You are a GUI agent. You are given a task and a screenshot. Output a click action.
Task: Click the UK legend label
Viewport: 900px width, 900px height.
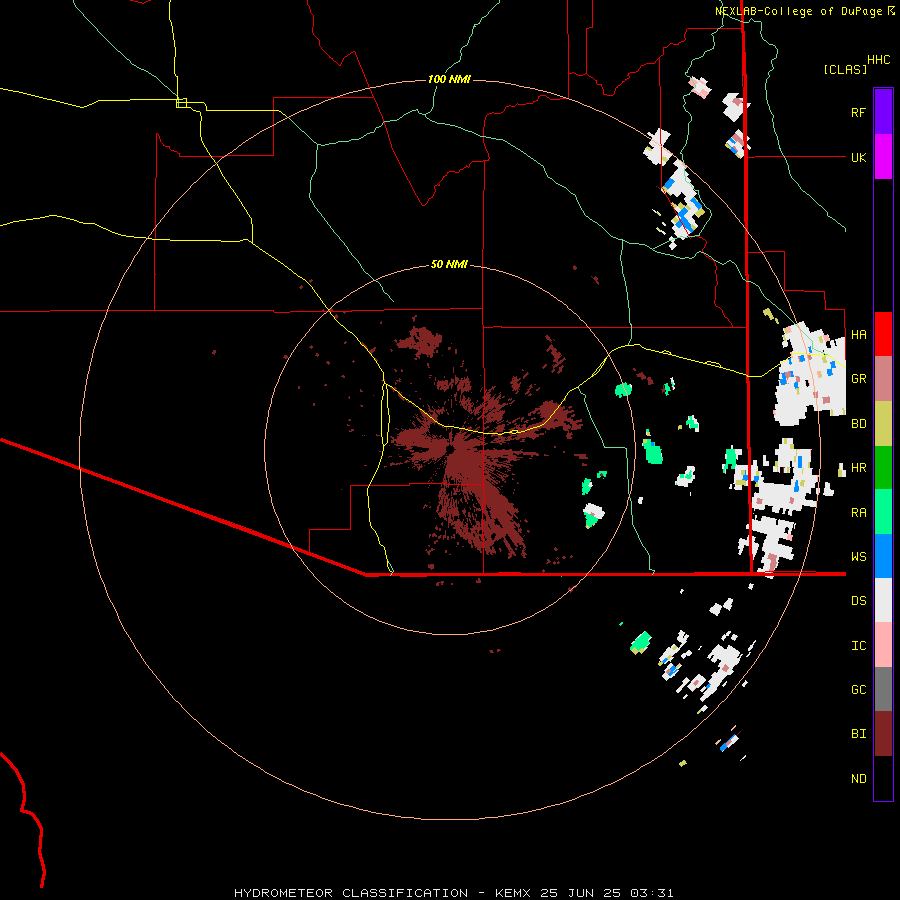858,157
